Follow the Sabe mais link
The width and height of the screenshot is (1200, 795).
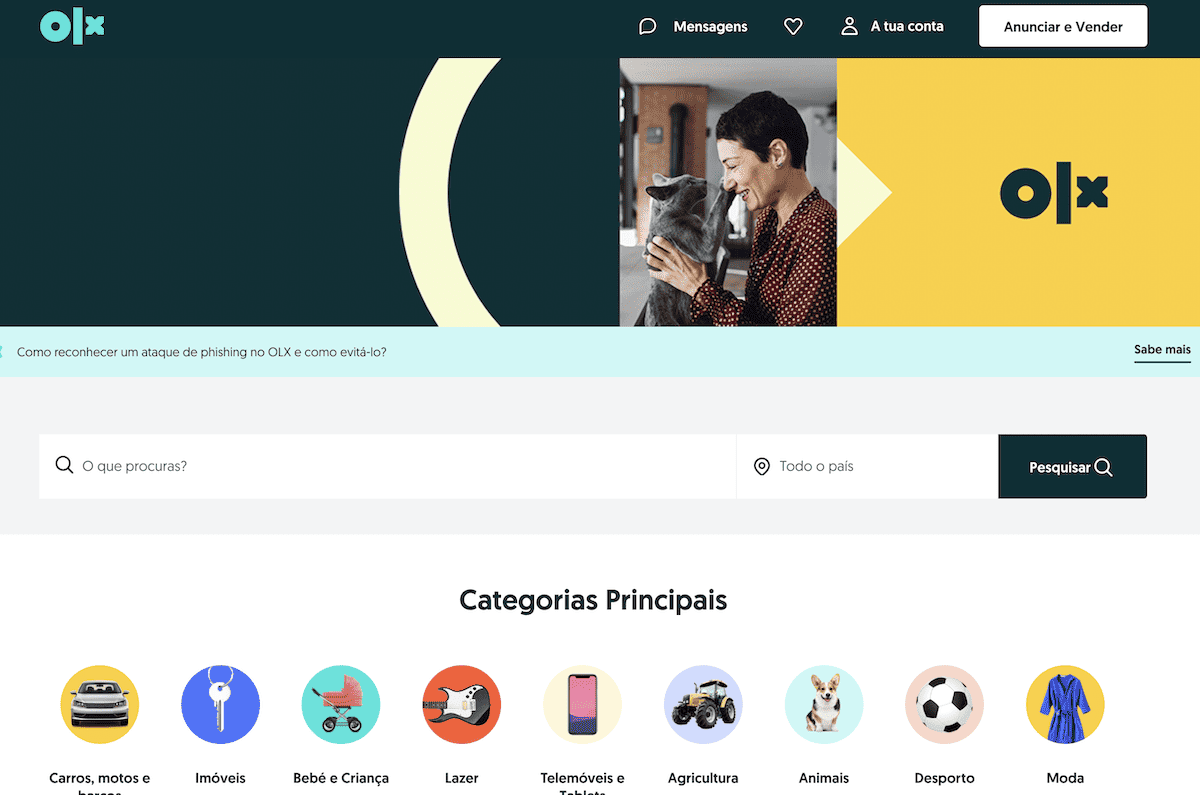tap(1162, 351)
